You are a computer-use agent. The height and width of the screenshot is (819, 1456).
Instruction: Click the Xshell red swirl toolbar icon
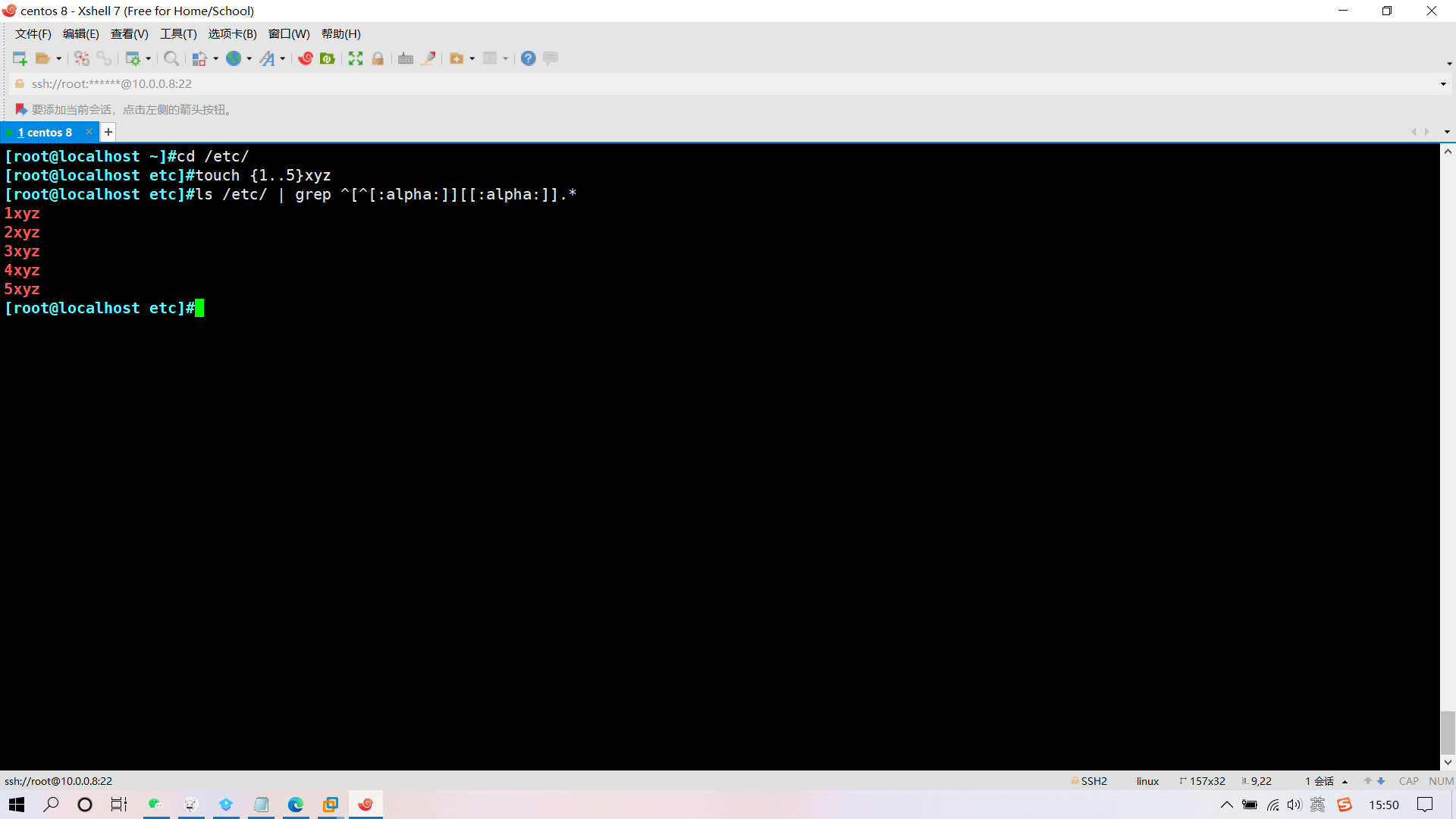[306, 58]
